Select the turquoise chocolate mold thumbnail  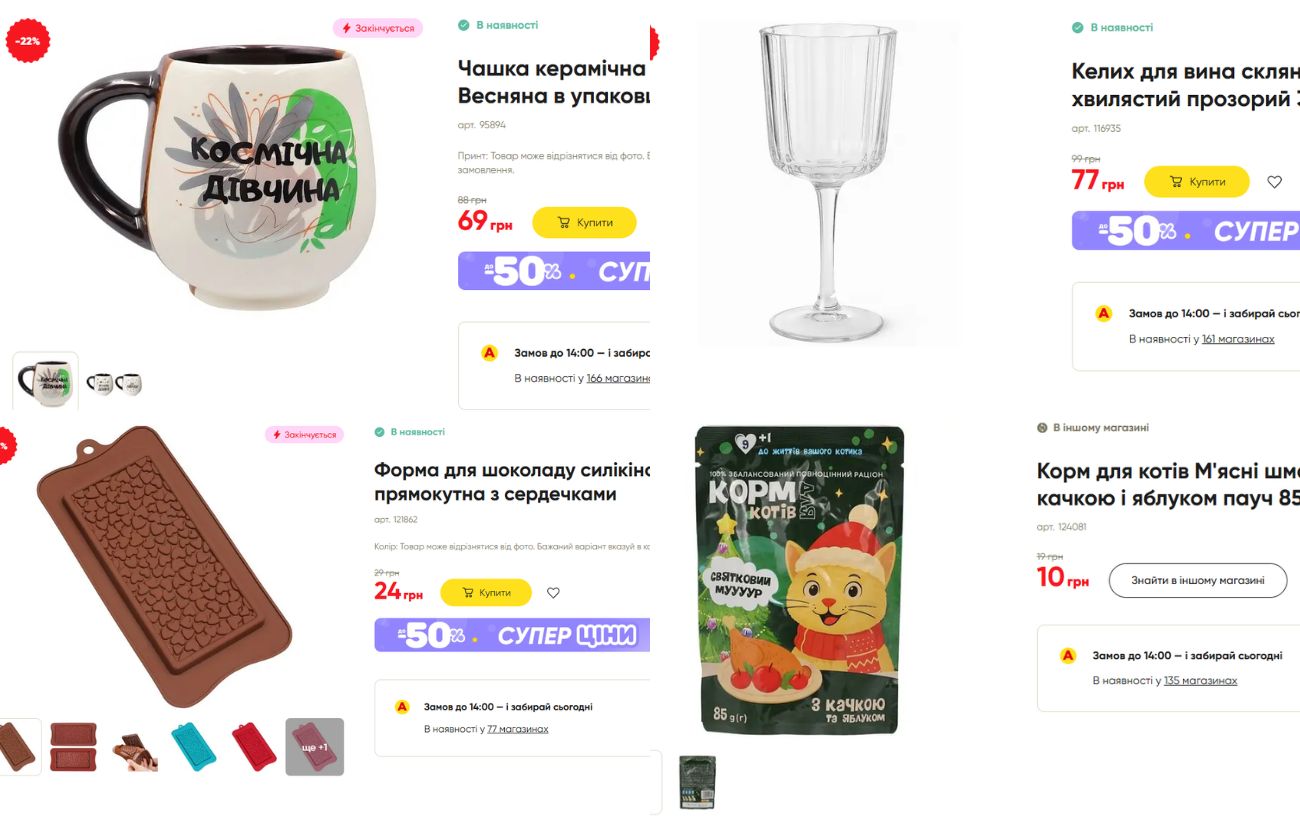[194, 747]
